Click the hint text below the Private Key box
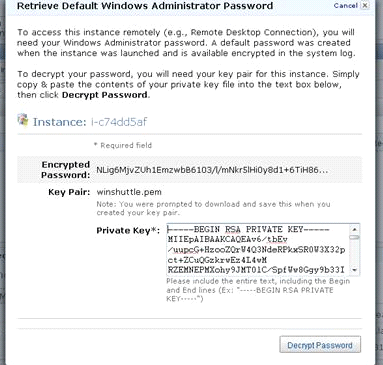The image size is (383, 365). [x=258, y=290]
